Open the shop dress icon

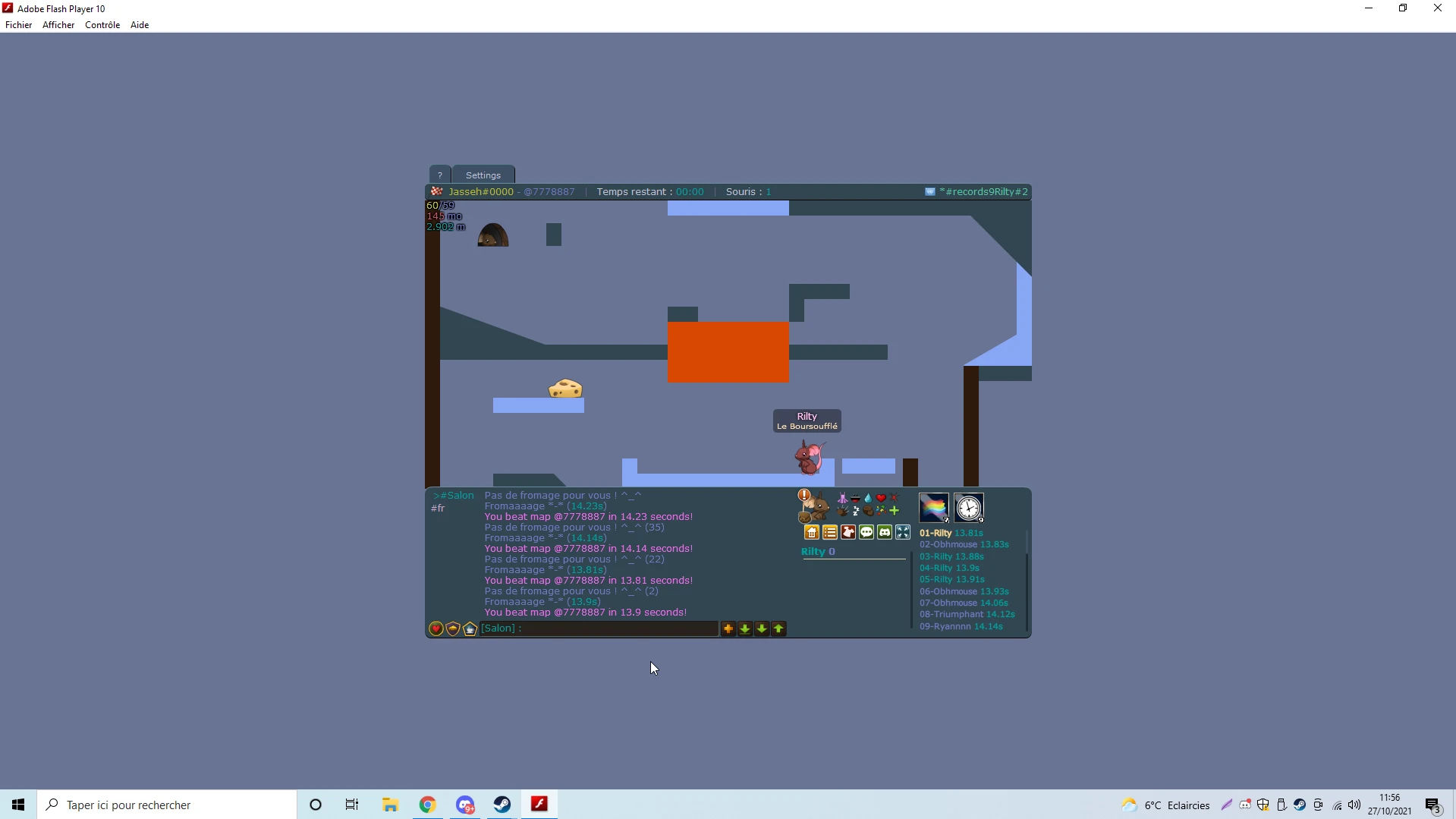[x=848, y=533]
